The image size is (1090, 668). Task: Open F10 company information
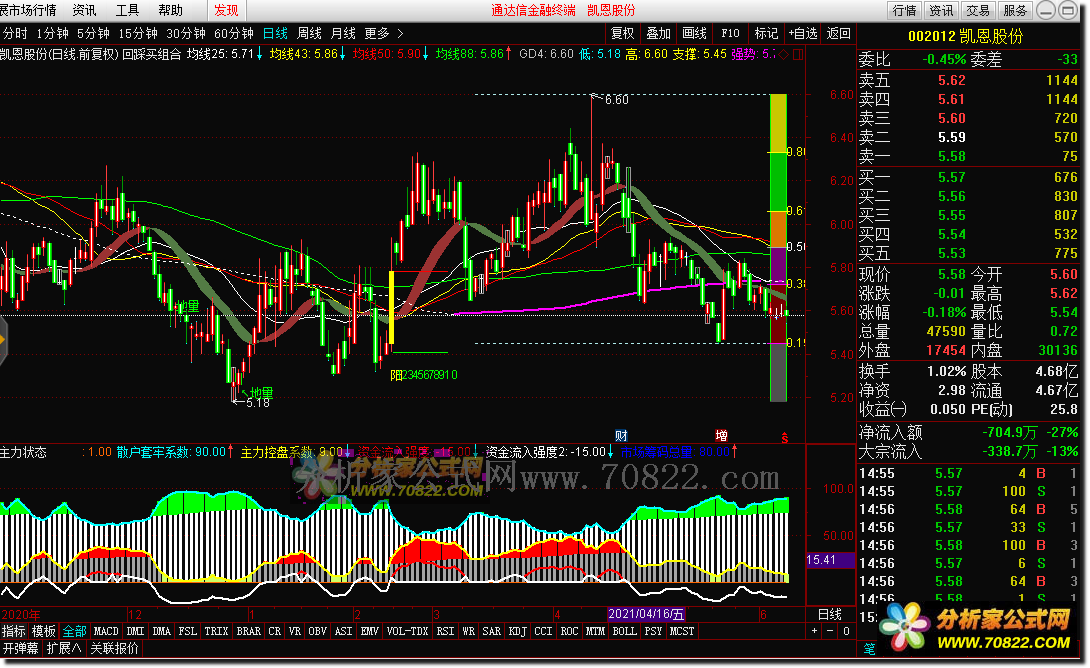point(731,33)
